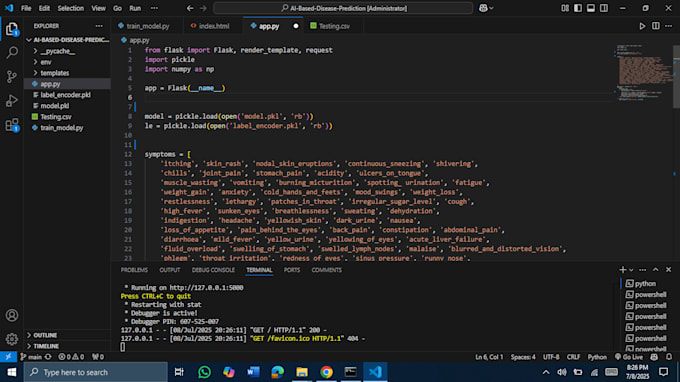Select the python terminal instance
The width and height of the screenshot is (680, 382).
click(645, 284)
